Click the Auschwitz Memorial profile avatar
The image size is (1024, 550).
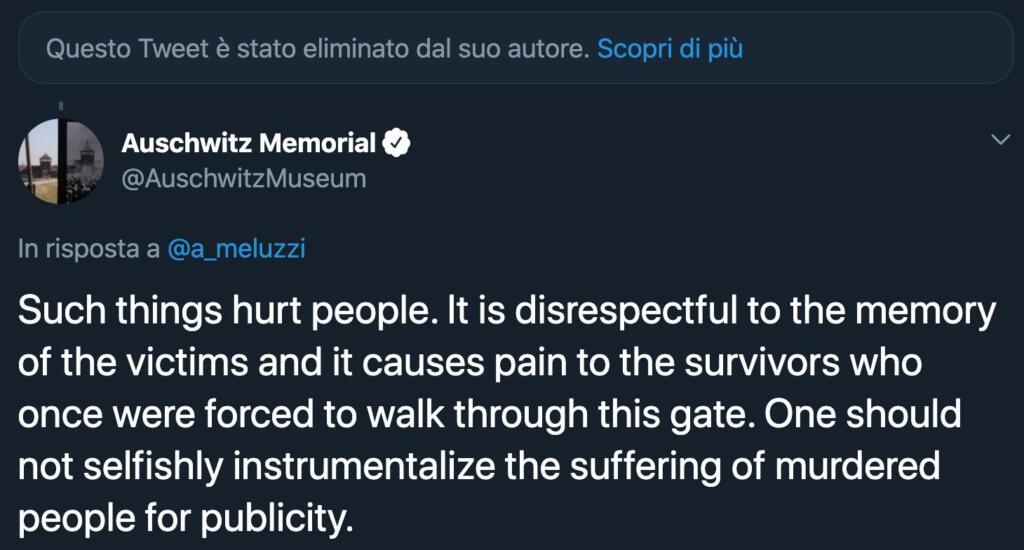(x=60, y=161)
